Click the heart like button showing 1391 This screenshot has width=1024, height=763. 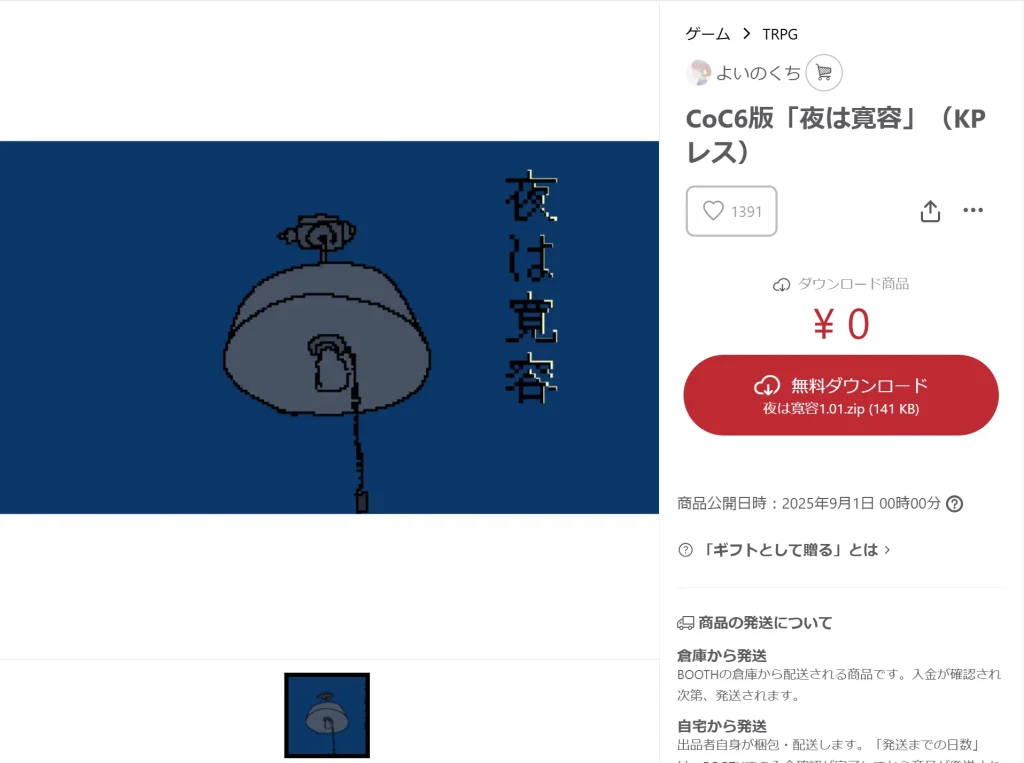731,211
